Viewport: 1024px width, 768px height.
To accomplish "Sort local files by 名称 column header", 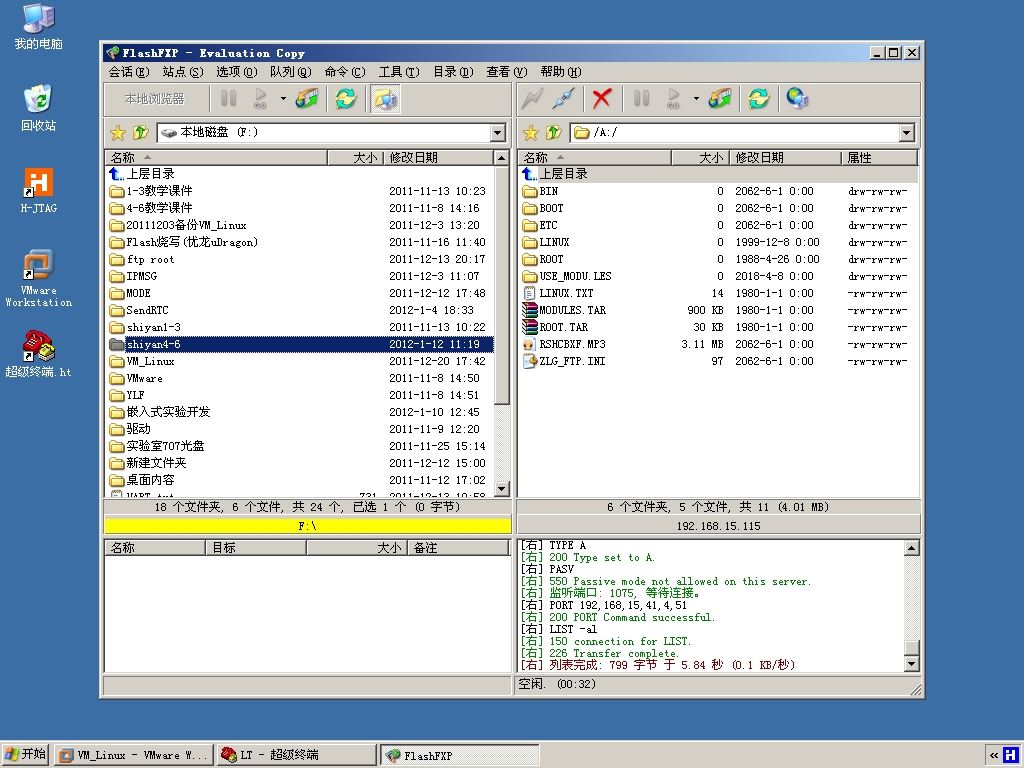I will tap(216, 157).
